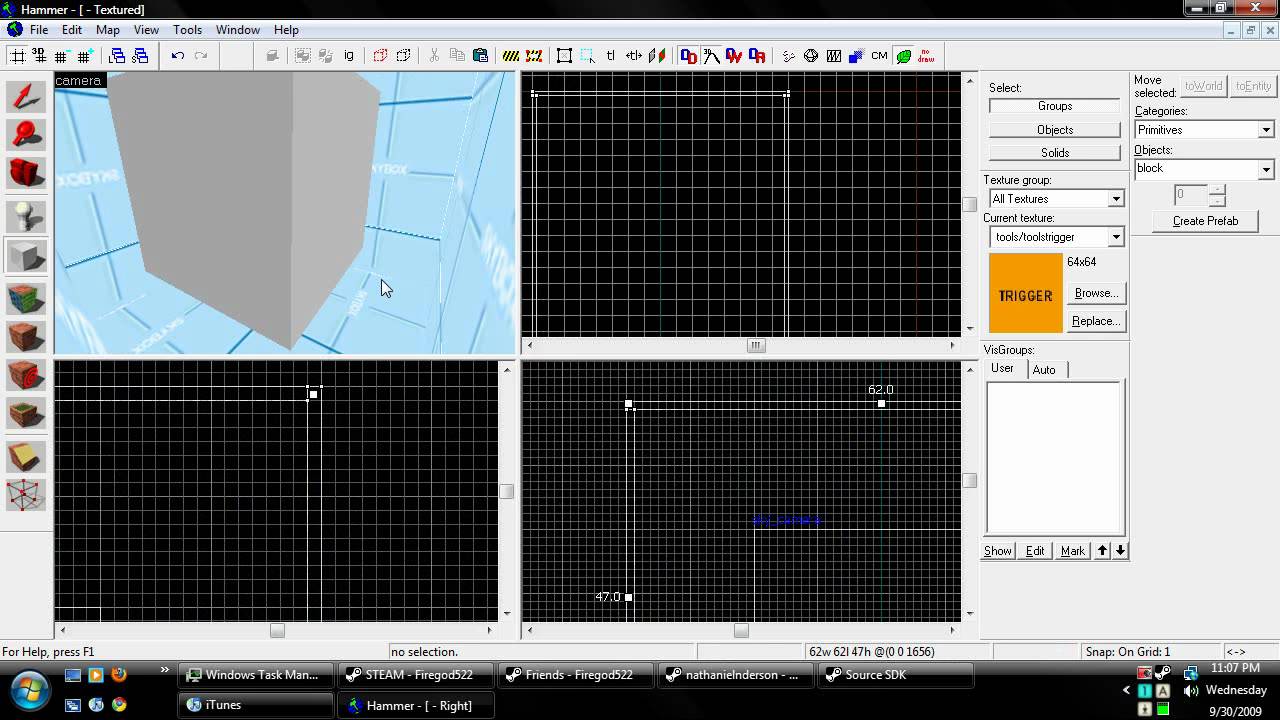Toggle 3D grid display
Image resolution: width=1280 pixels, height=720 pixels.
point(40,56)
